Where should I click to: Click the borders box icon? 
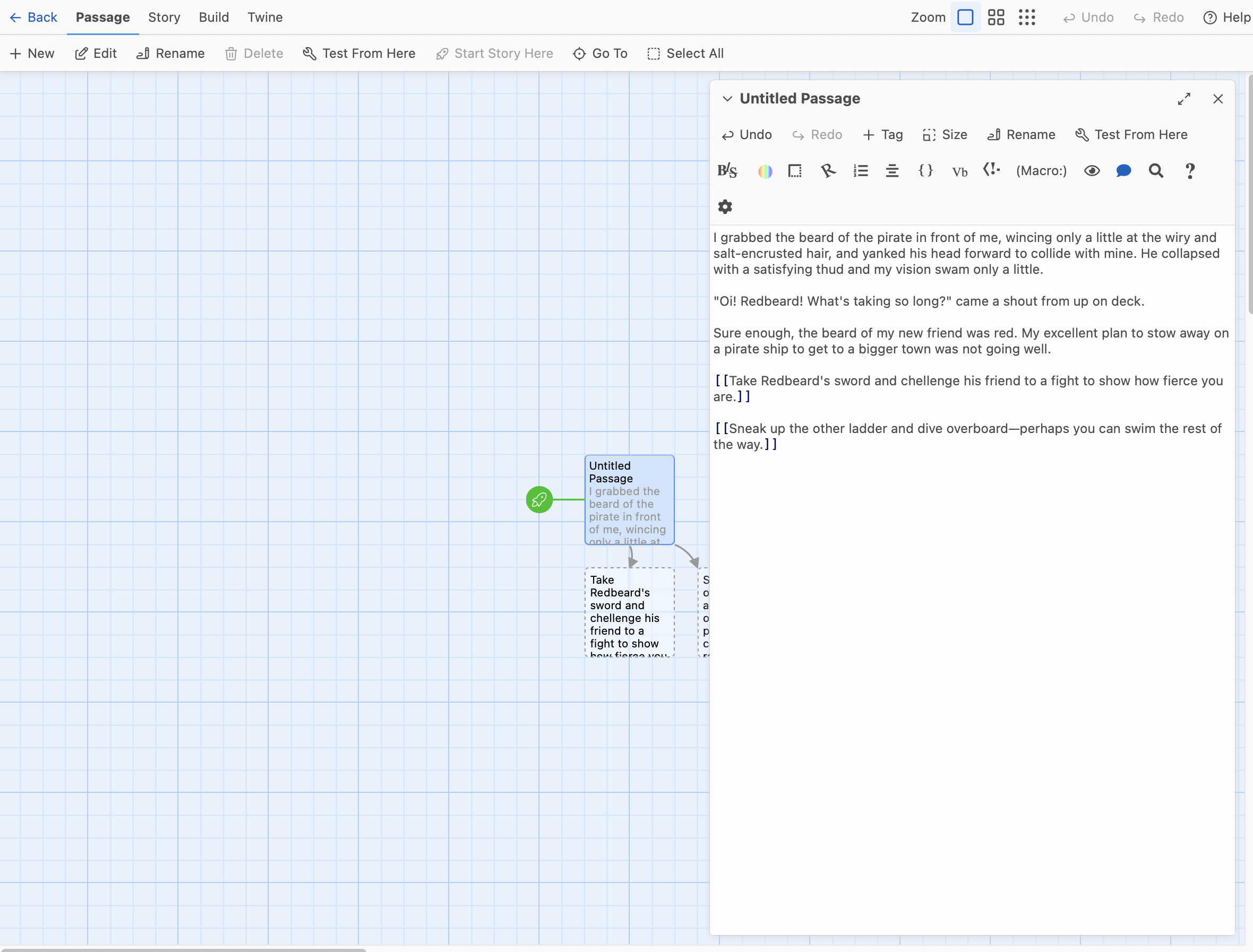795,171
